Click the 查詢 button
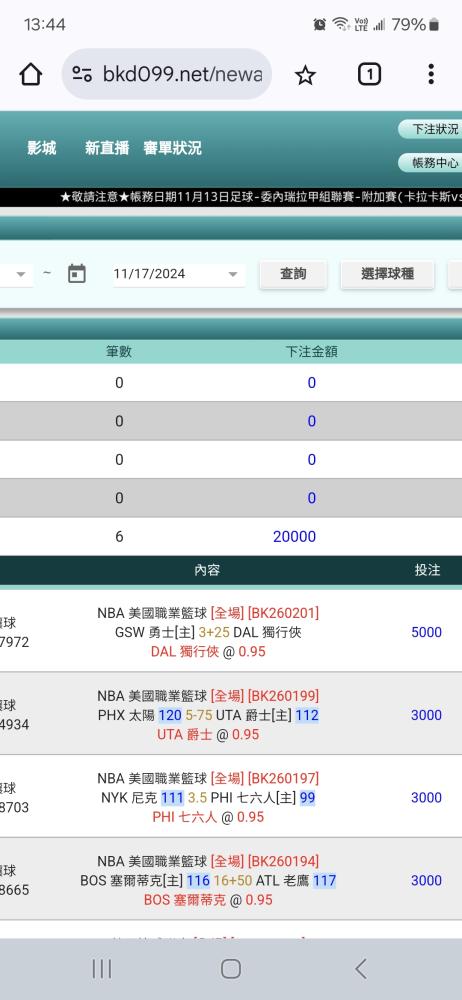The image size is (462, 1000). (x=293, y=274)
